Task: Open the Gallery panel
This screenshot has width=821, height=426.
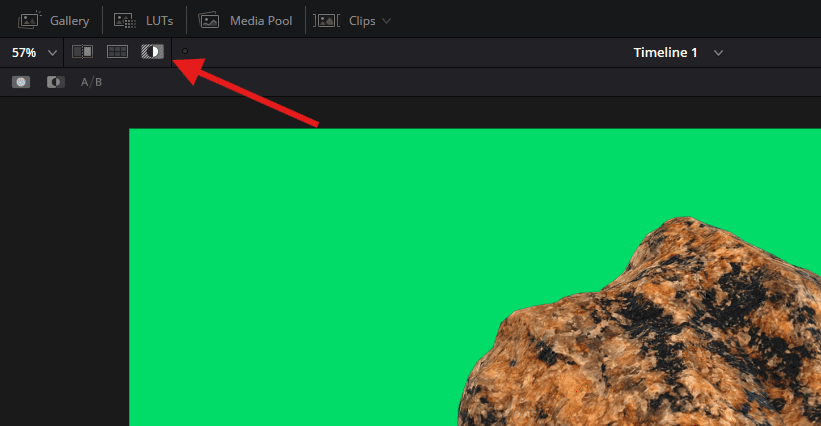Action: pyautogui.click(x=53, y=21)
